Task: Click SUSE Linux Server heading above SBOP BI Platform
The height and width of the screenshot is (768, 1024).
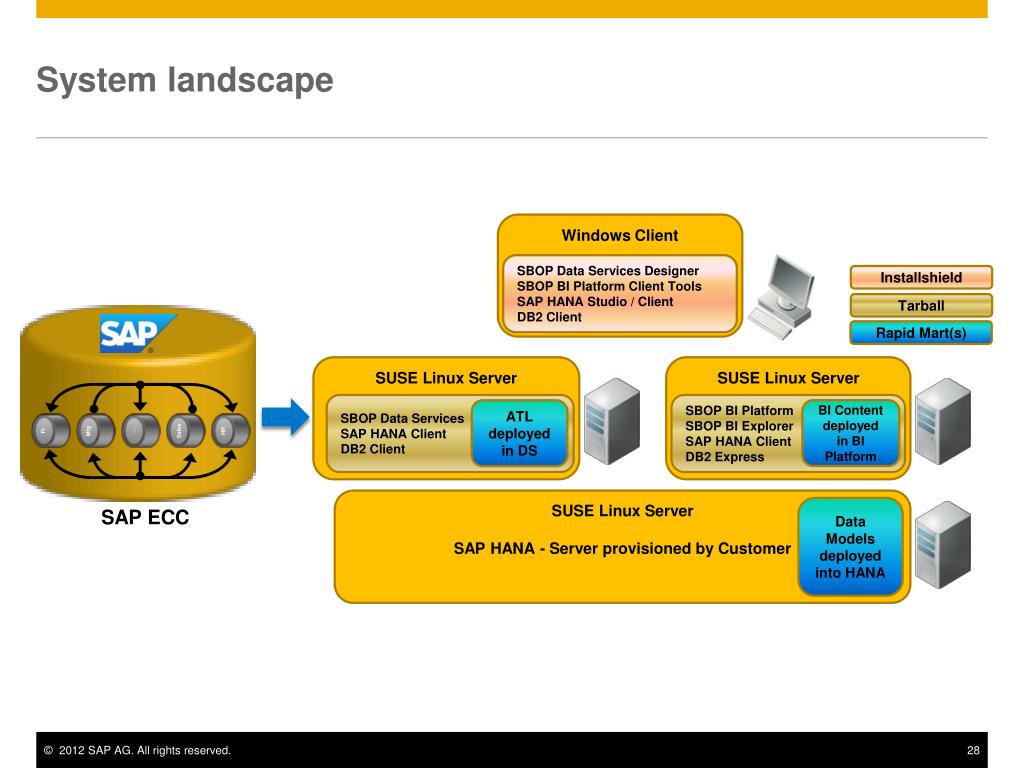Action: [788, 378]
